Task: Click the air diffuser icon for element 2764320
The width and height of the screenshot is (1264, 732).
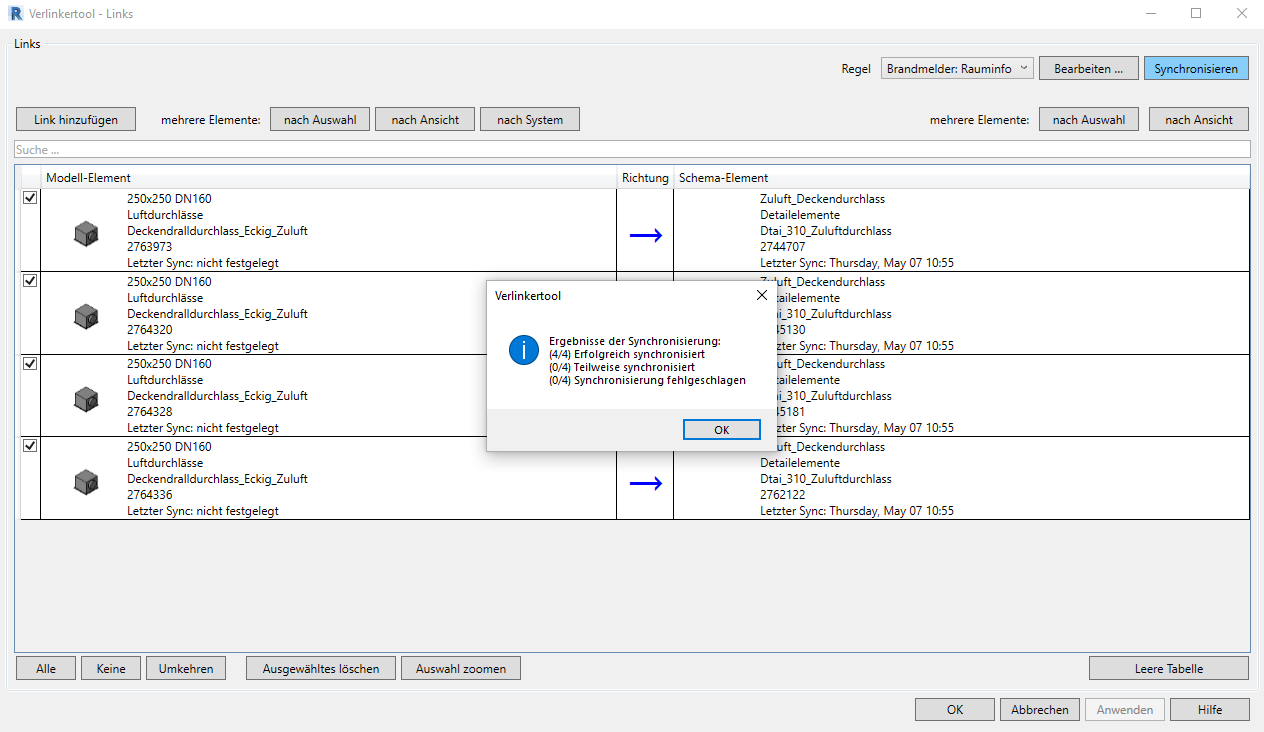Action: [86, 317]
